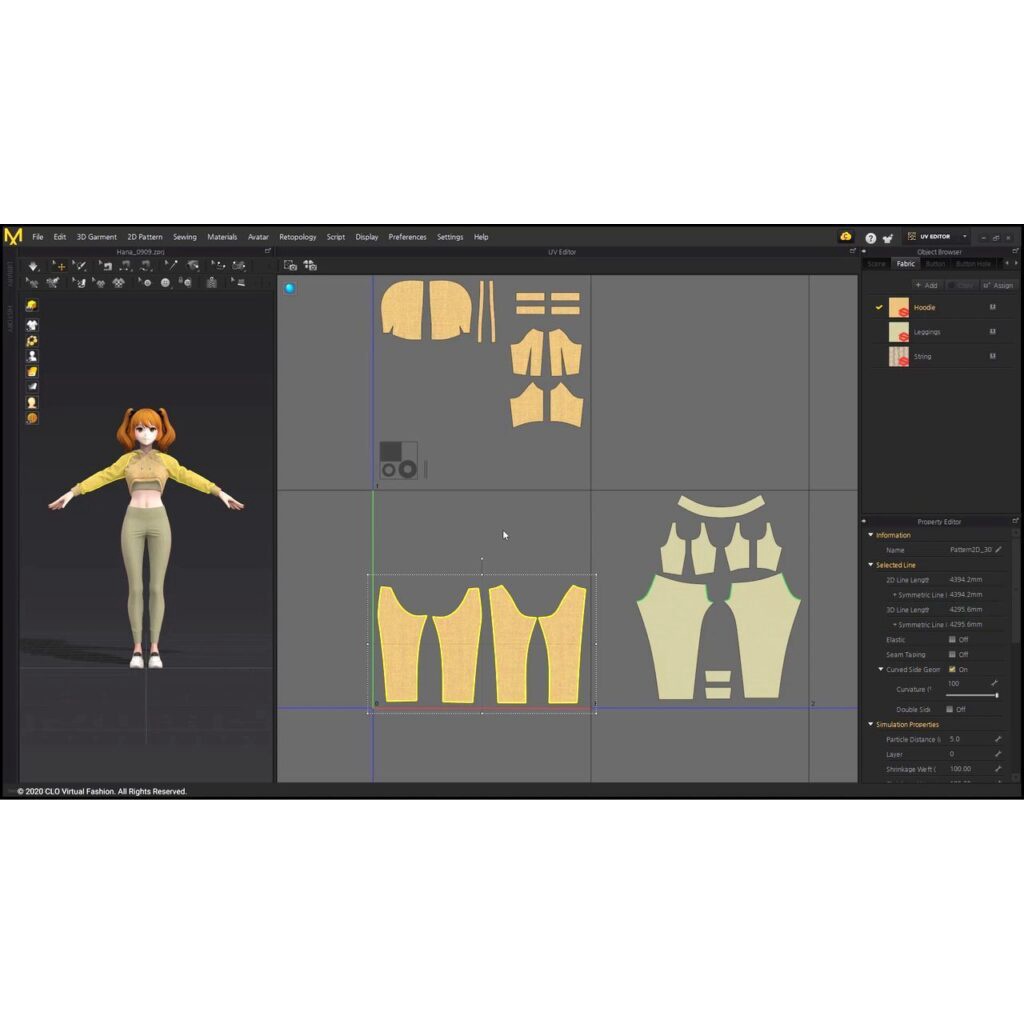The width and height of the screenshot is (1024, 1024).
Task: Click the texture checker garment icon
Action: [119, 282]
